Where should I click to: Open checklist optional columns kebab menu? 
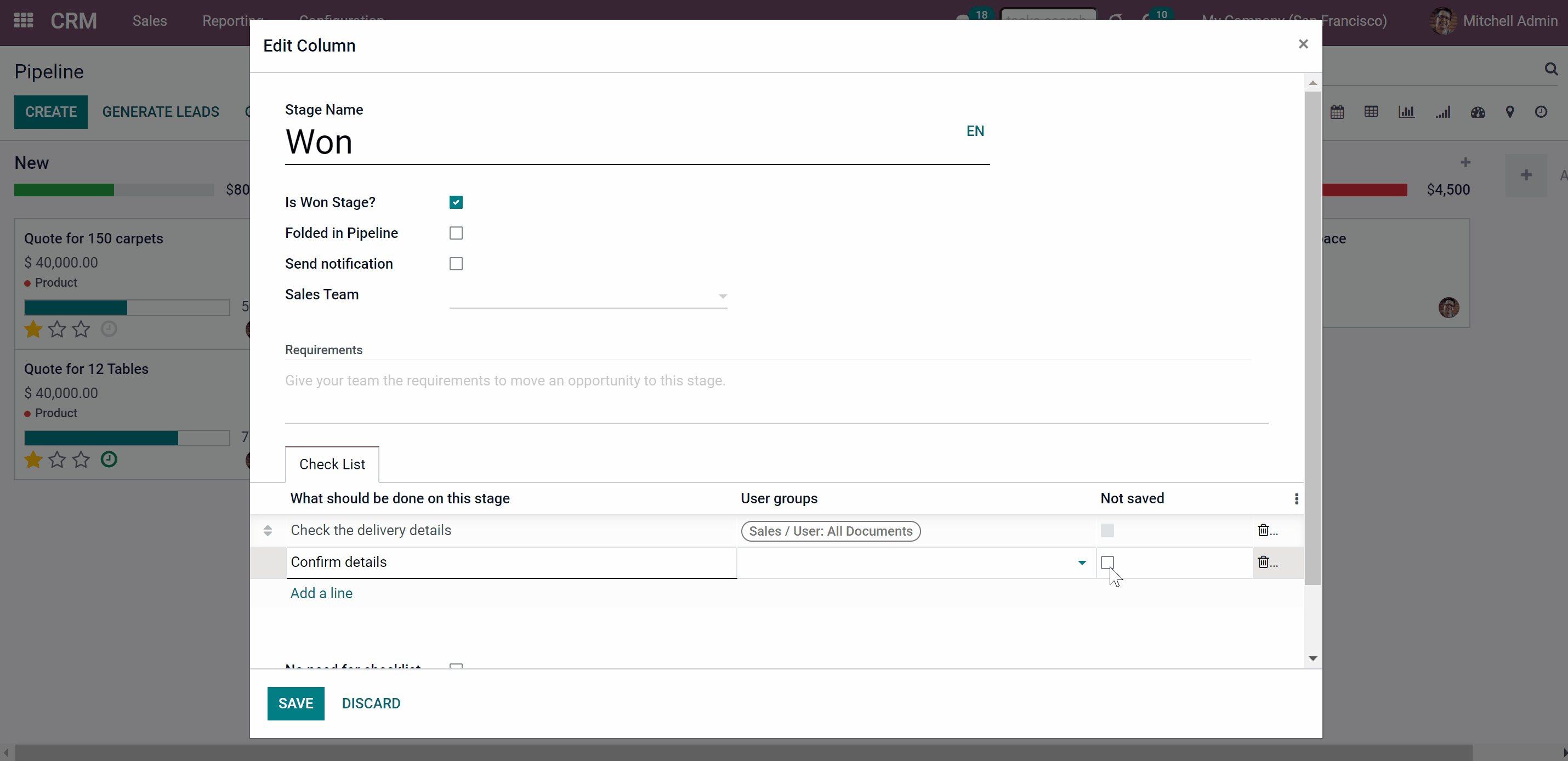tap(1297, 499)
